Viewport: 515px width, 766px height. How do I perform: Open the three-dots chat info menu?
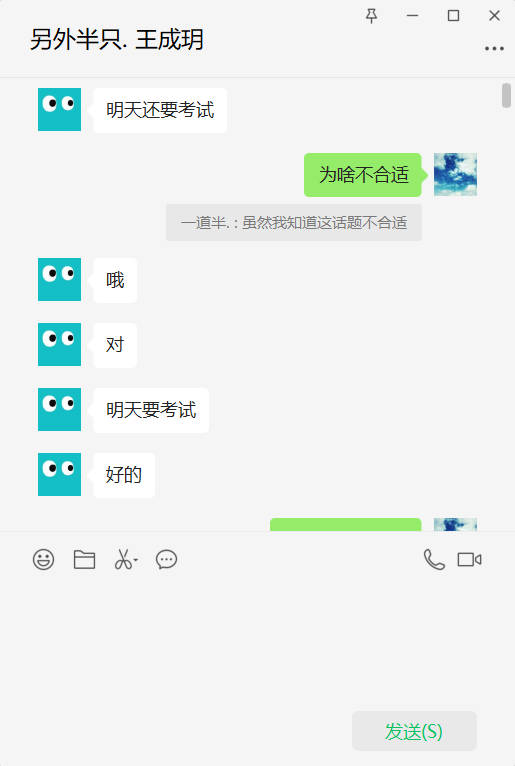[494, 48]
